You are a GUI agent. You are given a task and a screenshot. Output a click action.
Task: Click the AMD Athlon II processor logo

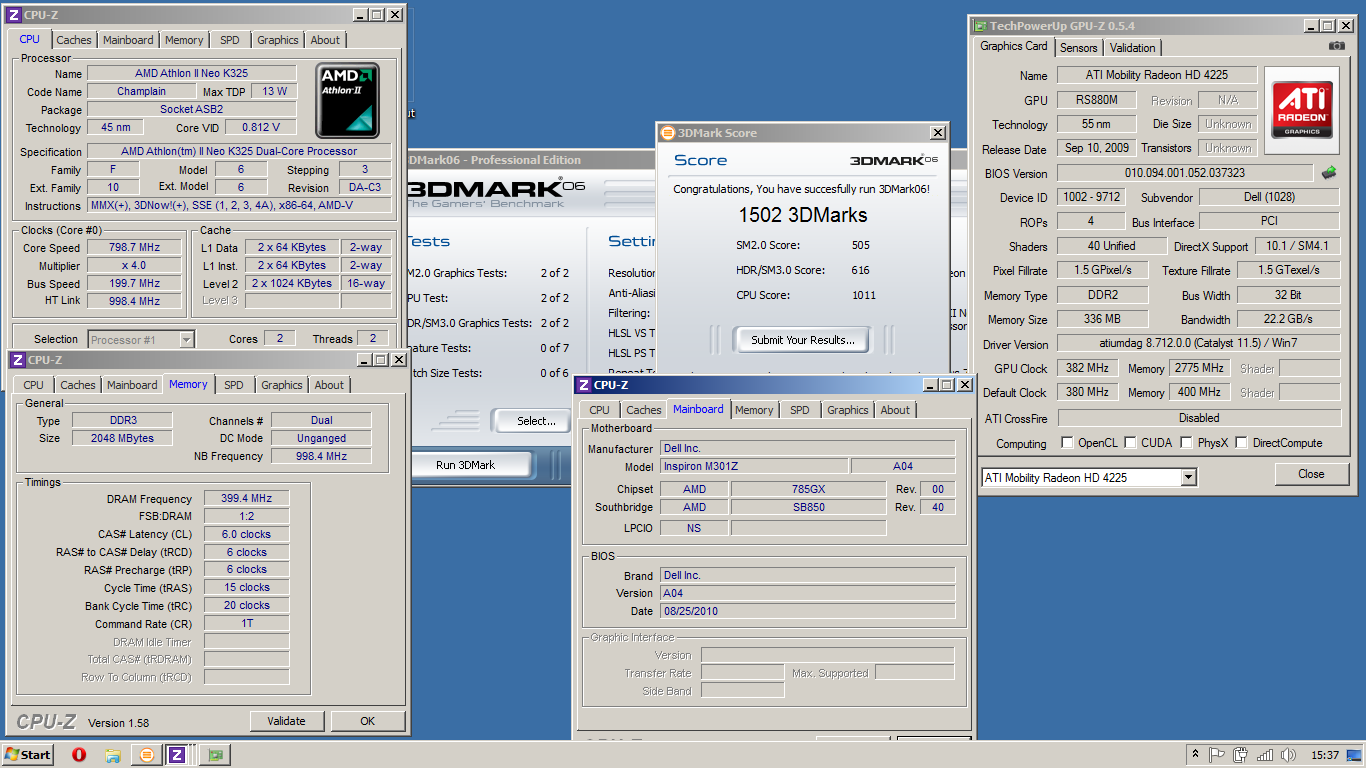point(347,101)
